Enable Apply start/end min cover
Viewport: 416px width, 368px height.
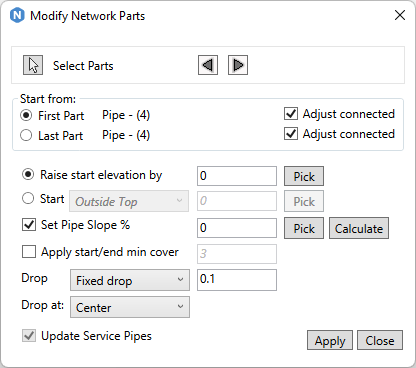[x=29, y=252]
